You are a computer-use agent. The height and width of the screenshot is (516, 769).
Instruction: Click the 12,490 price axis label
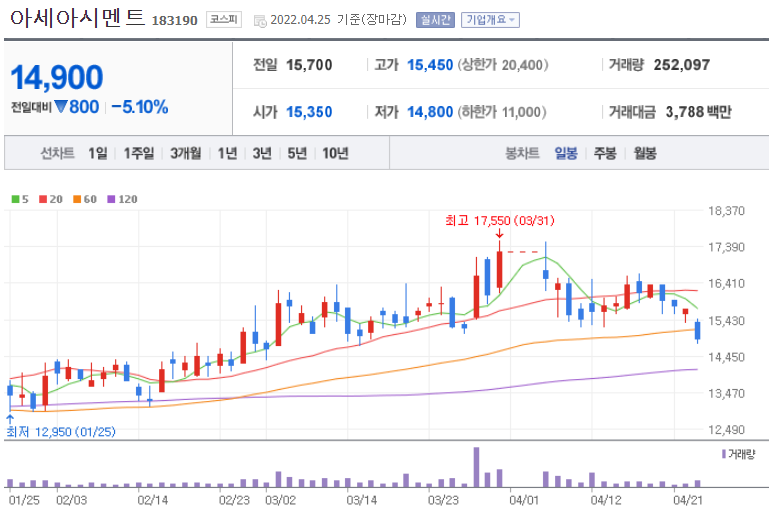coord(726,430)
